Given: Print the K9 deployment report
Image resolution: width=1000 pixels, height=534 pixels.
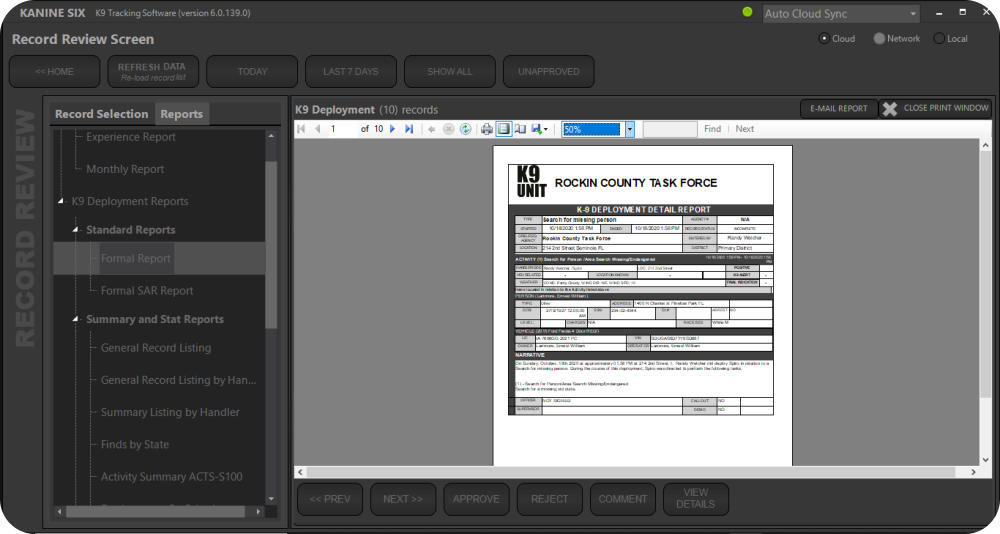Looking at the screenshot, I should (x=487, y=129).
